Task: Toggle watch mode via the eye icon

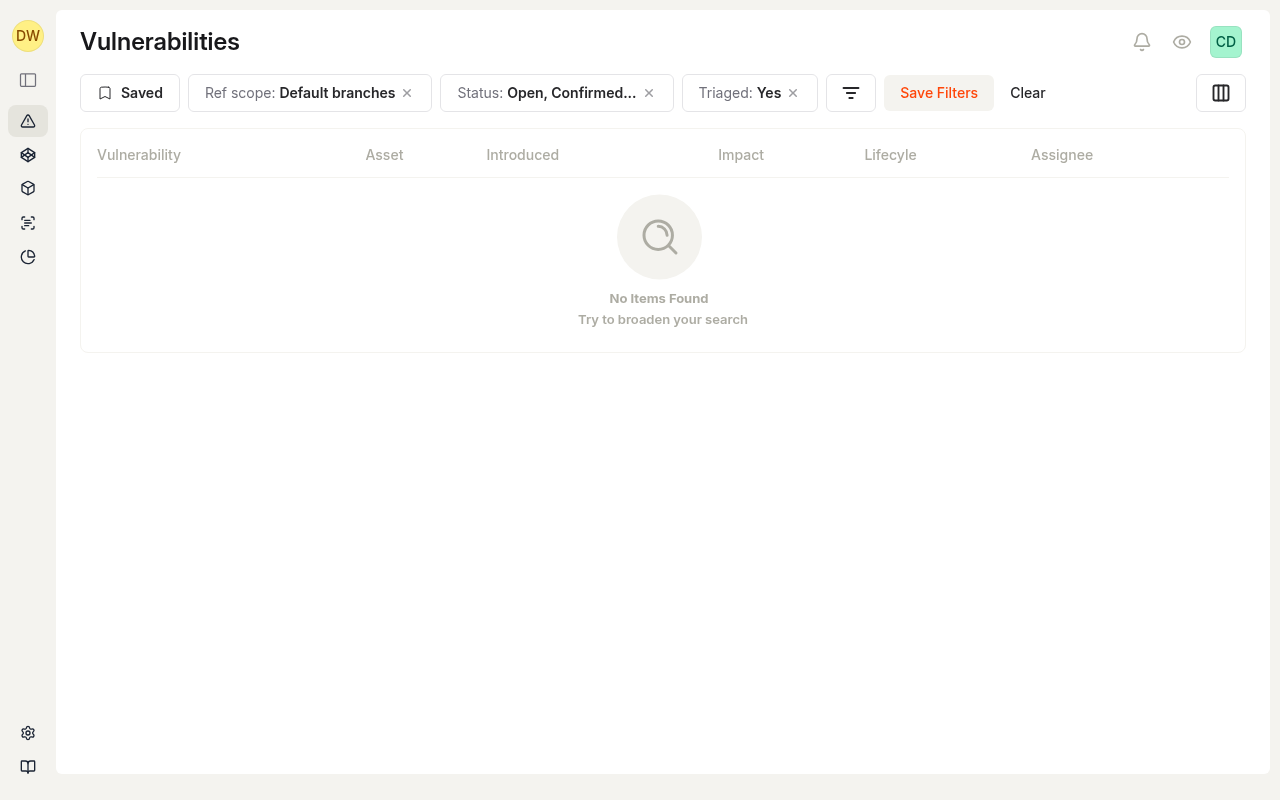Action: (1182, 42)
